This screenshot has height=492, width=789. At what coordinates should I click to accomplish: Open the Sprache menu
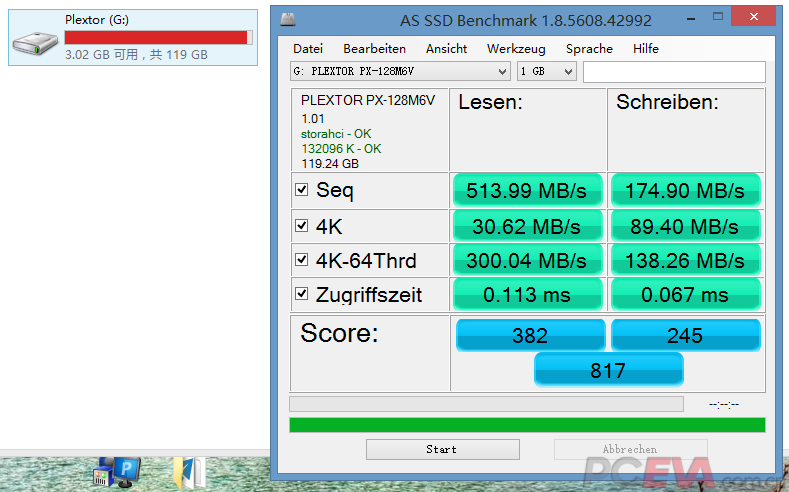(x=589, y=49)
